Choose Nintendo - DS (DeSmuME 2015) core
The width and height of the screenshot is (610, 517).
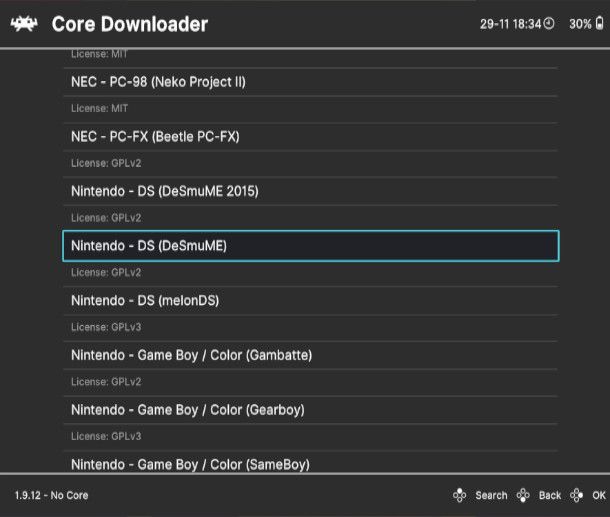click(310, 191)
